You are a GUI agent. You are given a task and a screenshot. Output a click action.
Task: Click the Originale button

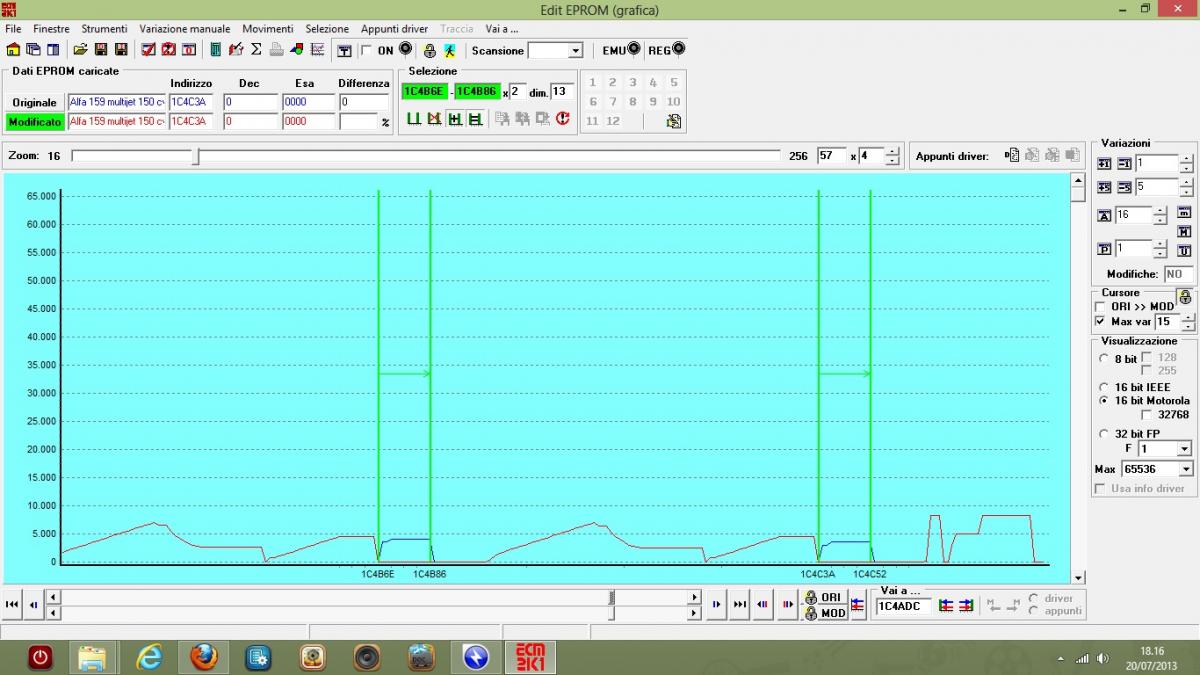pyautogui.click(x=34, y=102)
